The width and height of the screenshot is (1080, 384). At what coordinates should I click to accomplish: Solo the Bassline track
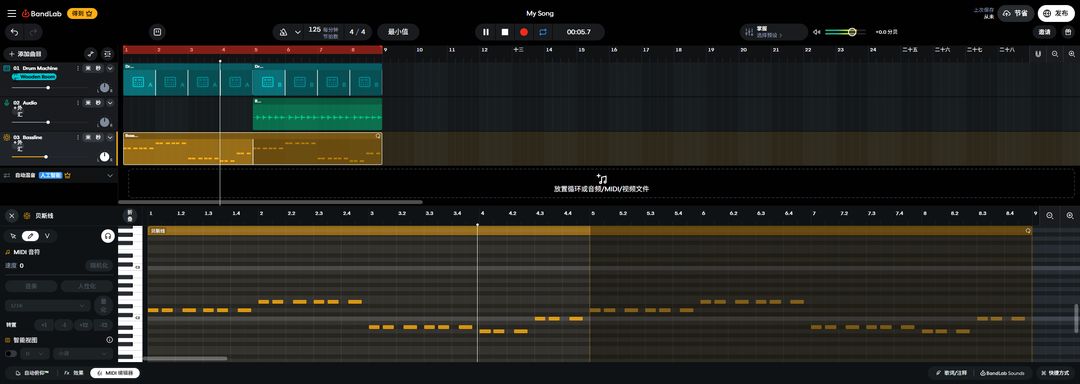tap(98, 137)
